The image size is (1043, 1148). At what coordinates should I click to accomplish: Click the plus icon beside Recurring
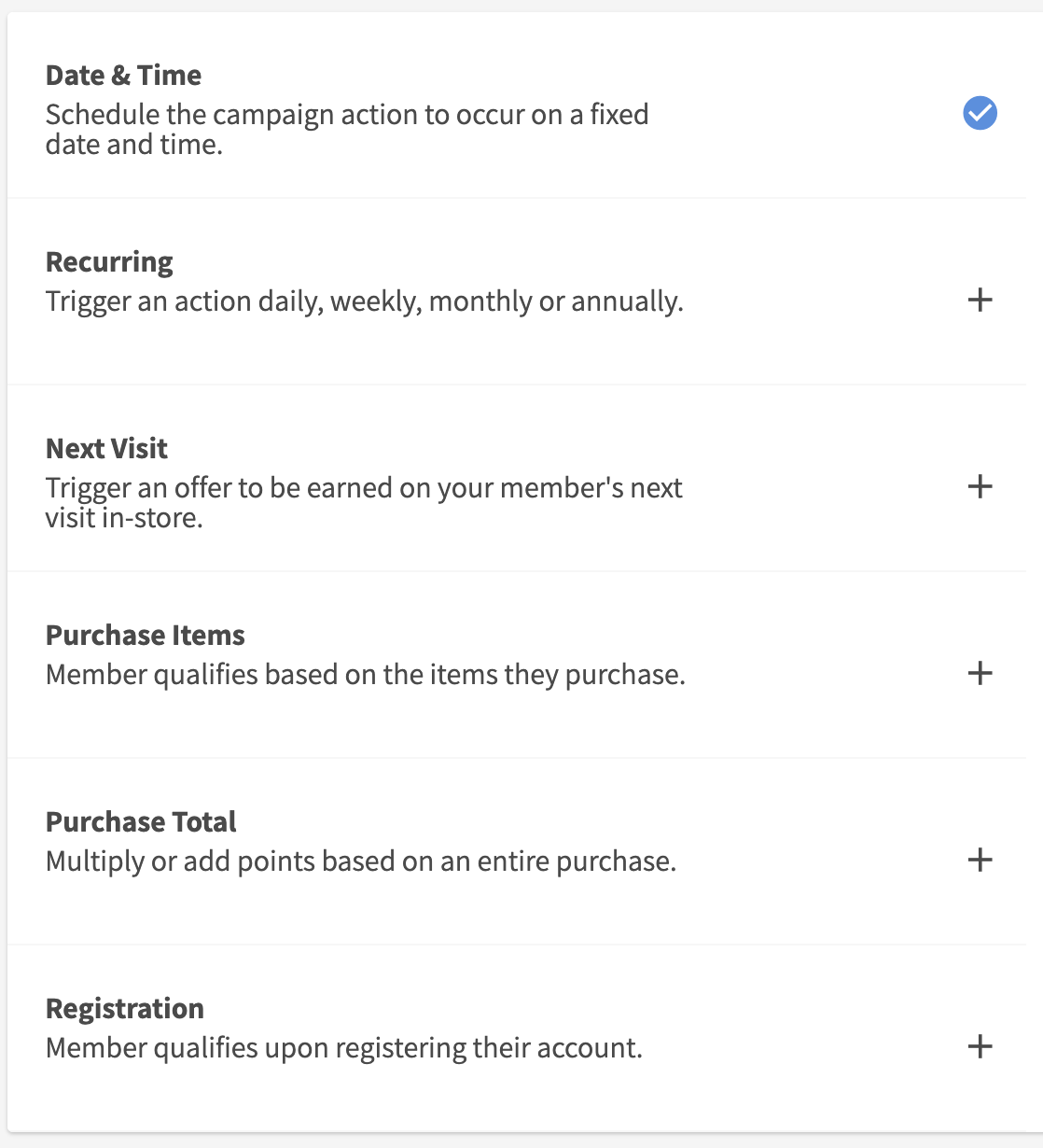coord(980,300)
